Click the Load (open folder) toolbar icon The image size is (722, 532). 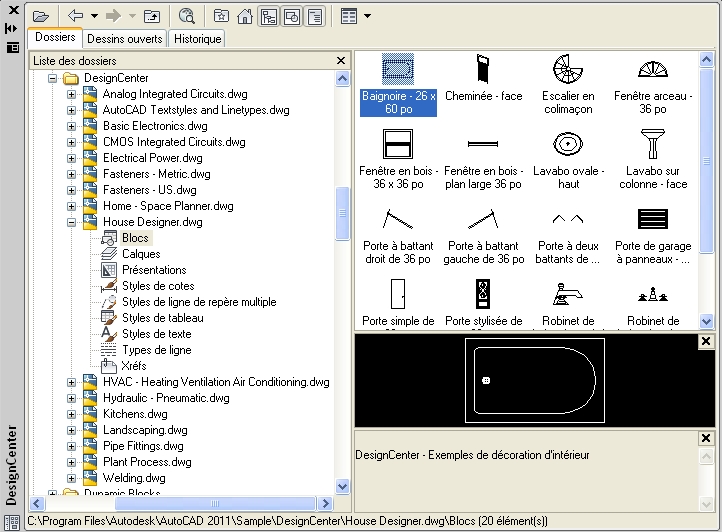tap(40, 16)
